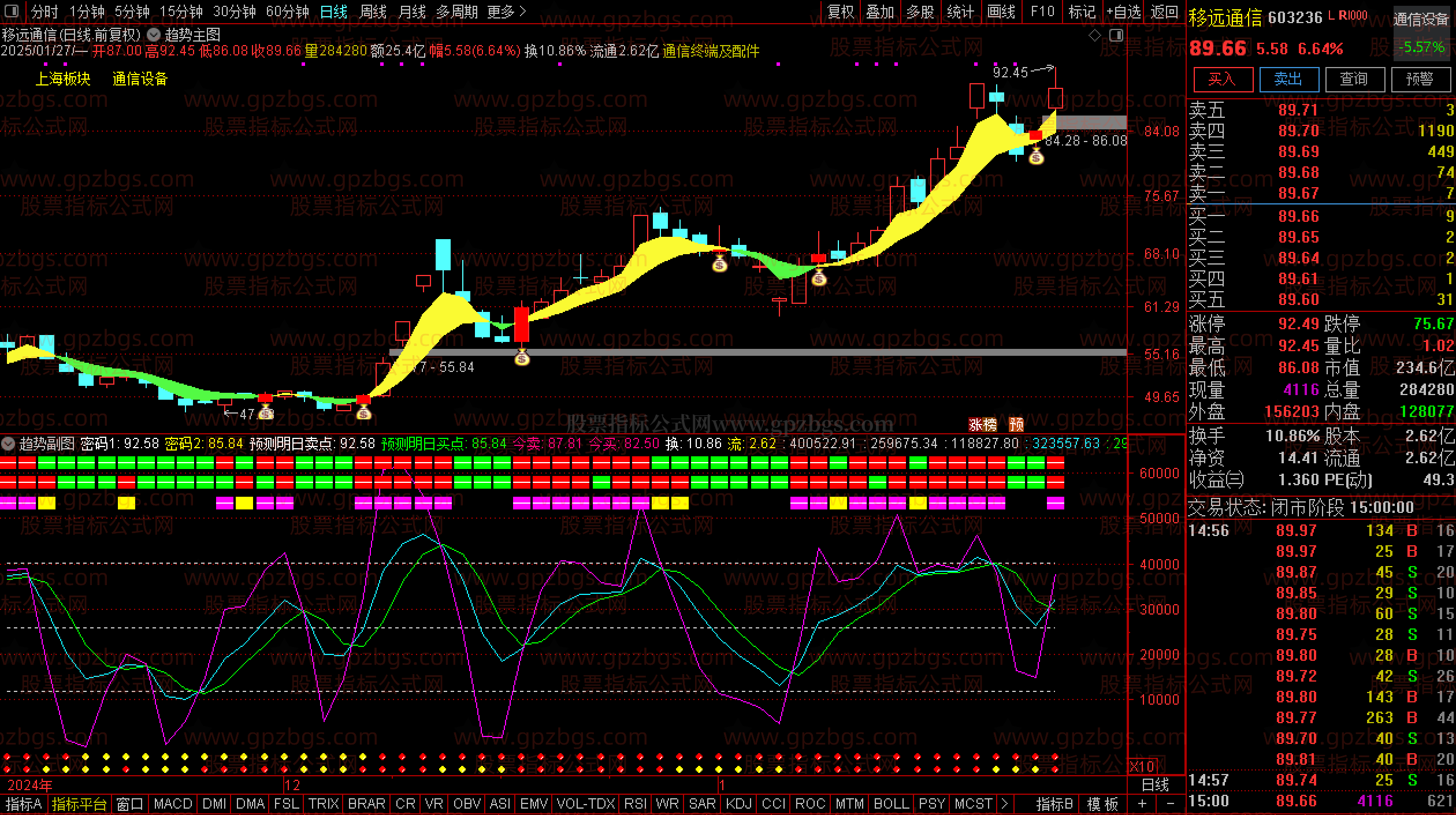Switch to 月线 monthly chart
The image size is (1456, 815).
coord(412,11)
